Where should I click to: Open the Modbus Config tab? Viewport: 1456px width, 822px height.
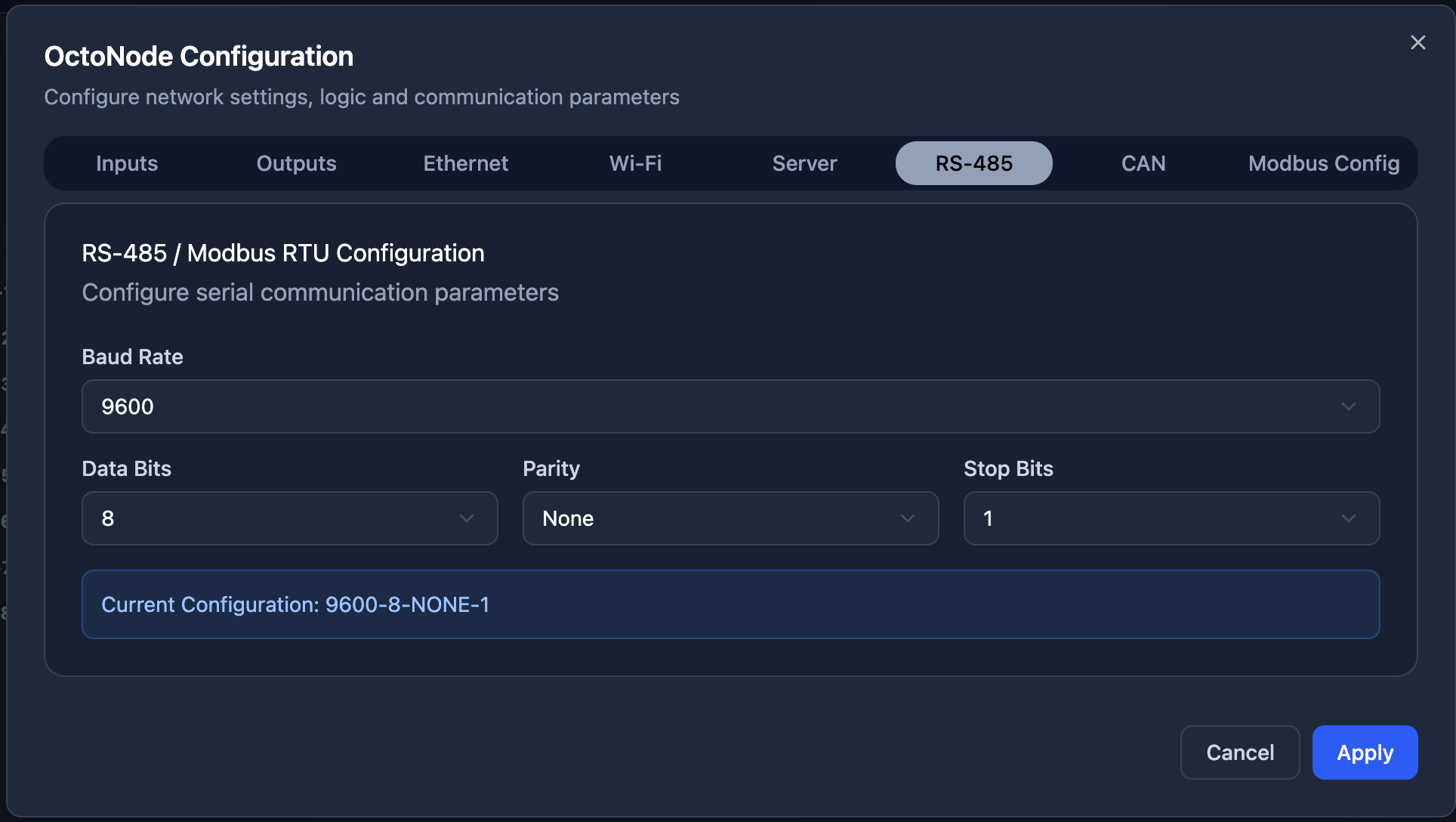(x=1323, y=163)
